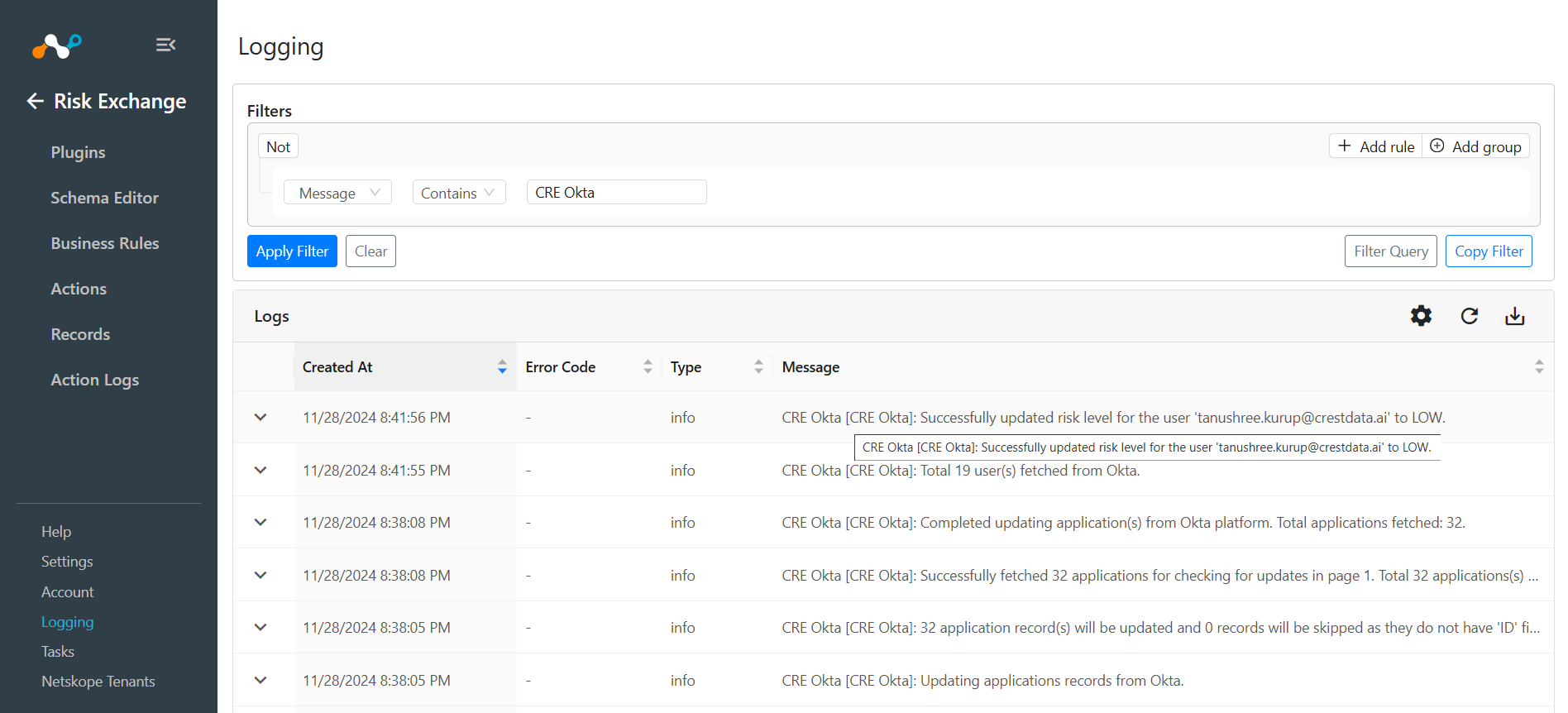Clear the current filter

click(x=370, y=251)
